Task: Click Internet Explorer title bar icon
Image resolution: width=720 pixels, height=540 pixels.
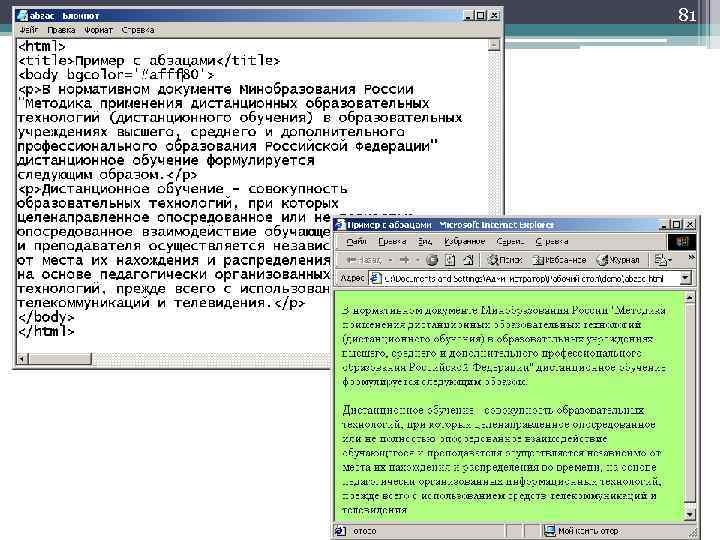Action: pos(340,225)
